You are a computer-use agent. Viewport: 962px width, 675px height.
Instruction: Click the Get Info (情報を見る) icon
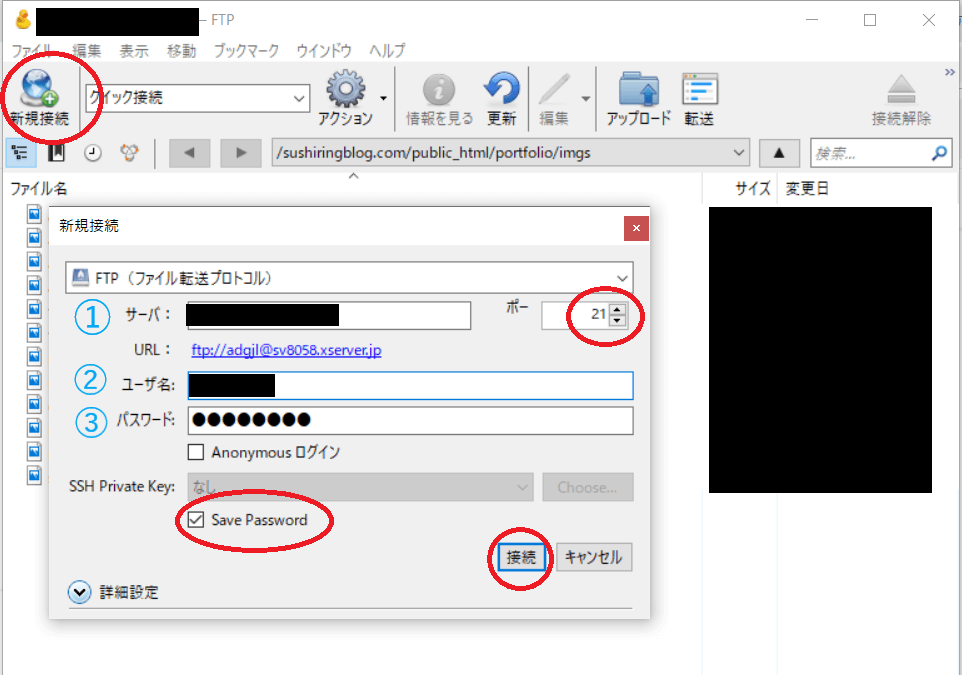click(439, 90)
